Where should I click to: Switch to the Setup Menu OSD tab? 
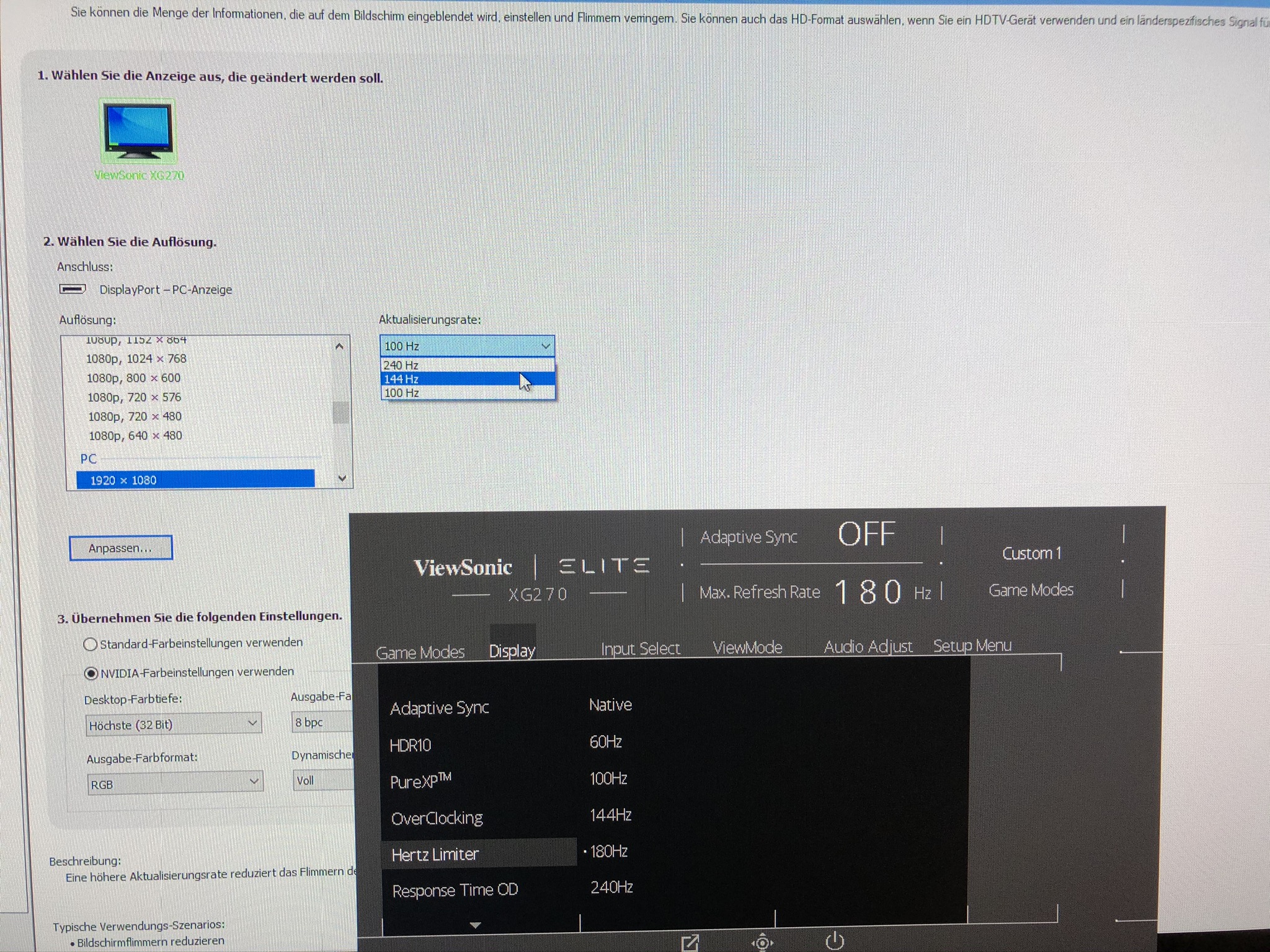[x=972, y=646]
